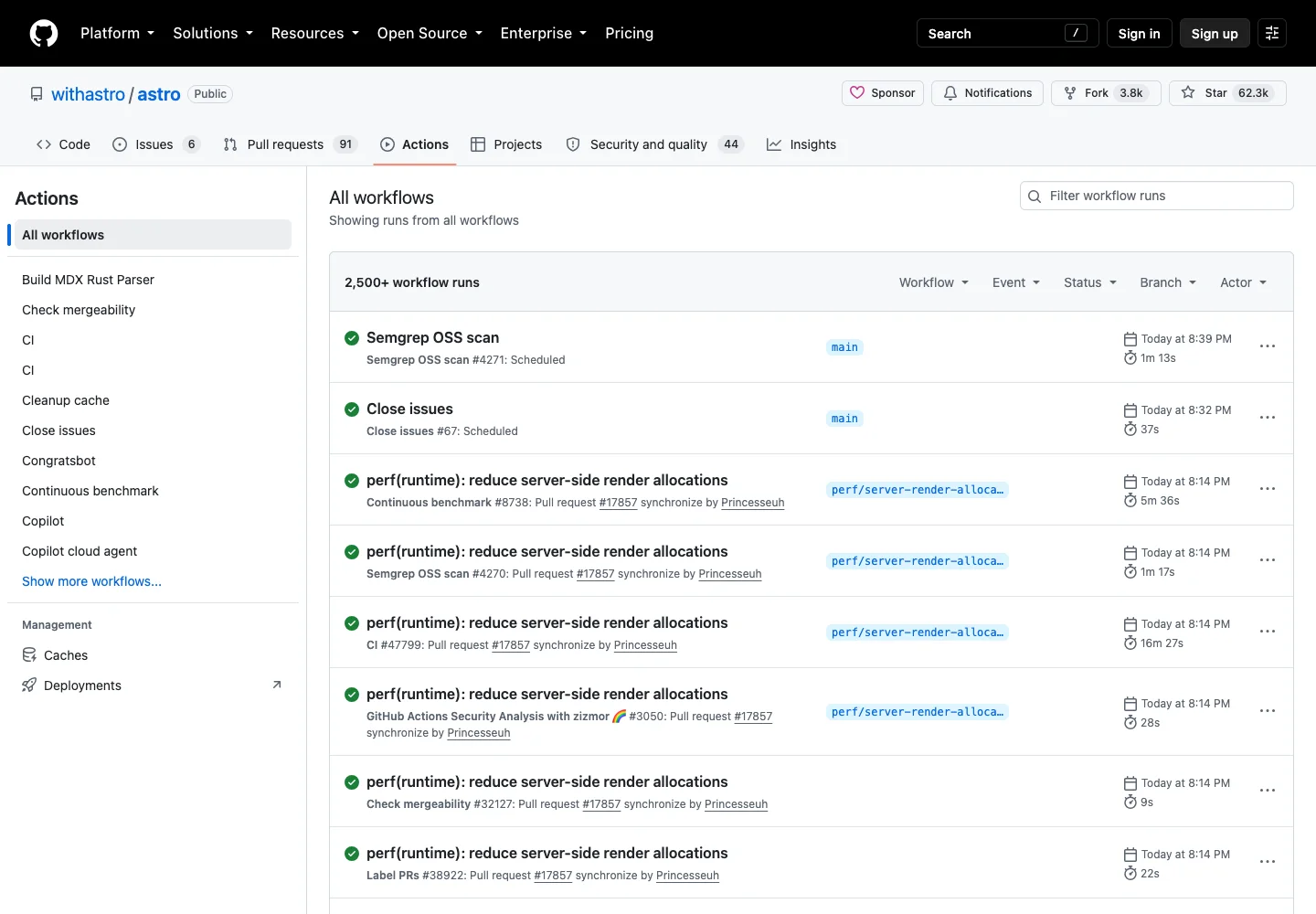Open three-dot menu for Semgrep OSS scan #4271

click(x=1268, y=346)
